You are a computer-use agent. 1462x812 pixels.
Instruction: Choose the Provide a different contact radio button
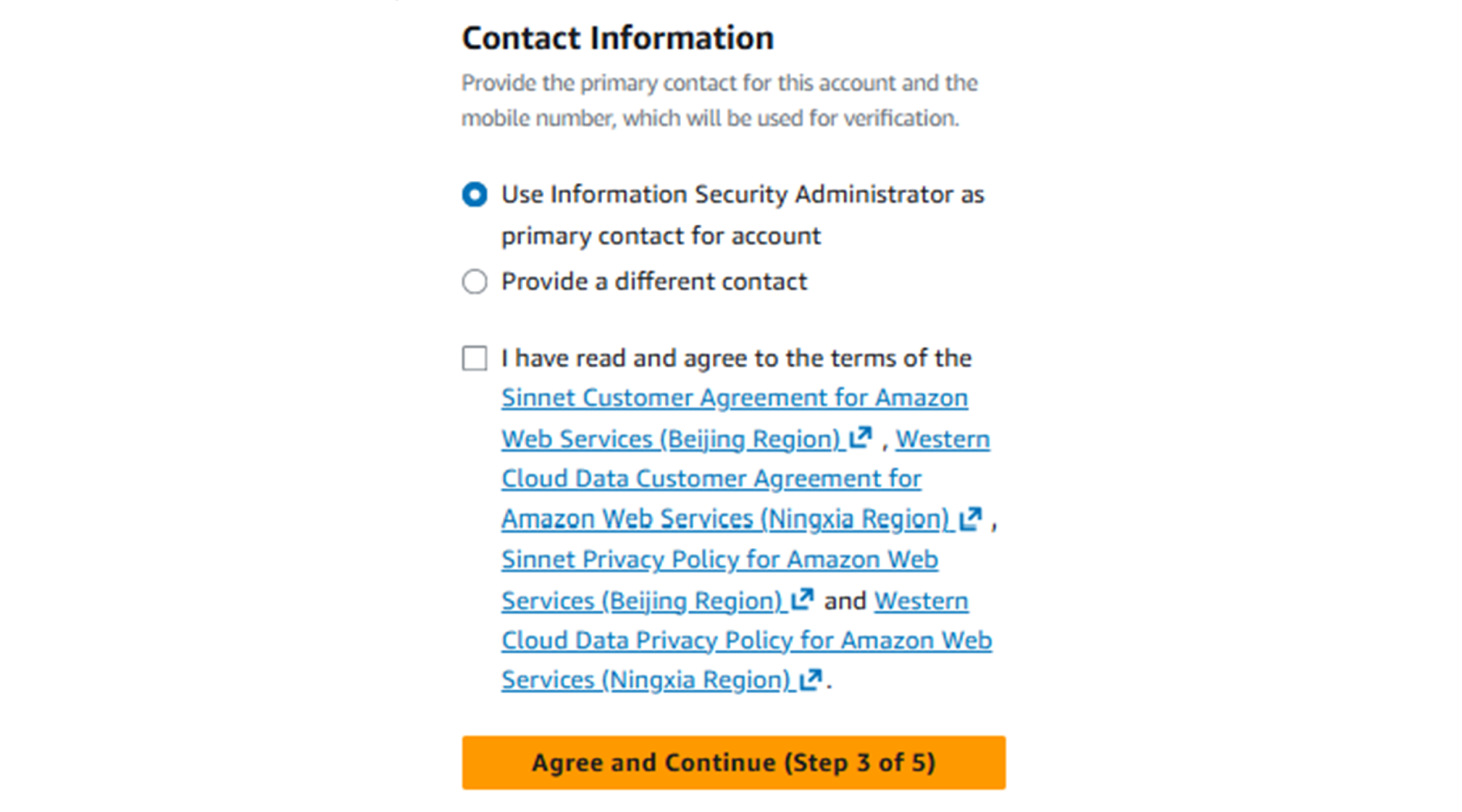click(x=474, y=281)
